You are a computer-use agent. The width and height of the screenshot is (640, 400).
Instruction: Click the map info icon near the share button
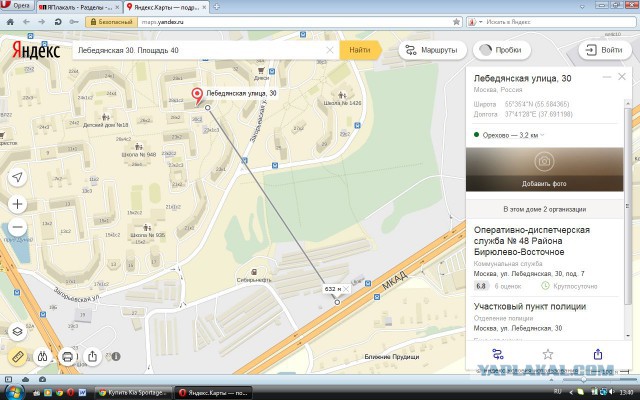tap(116, 357)
